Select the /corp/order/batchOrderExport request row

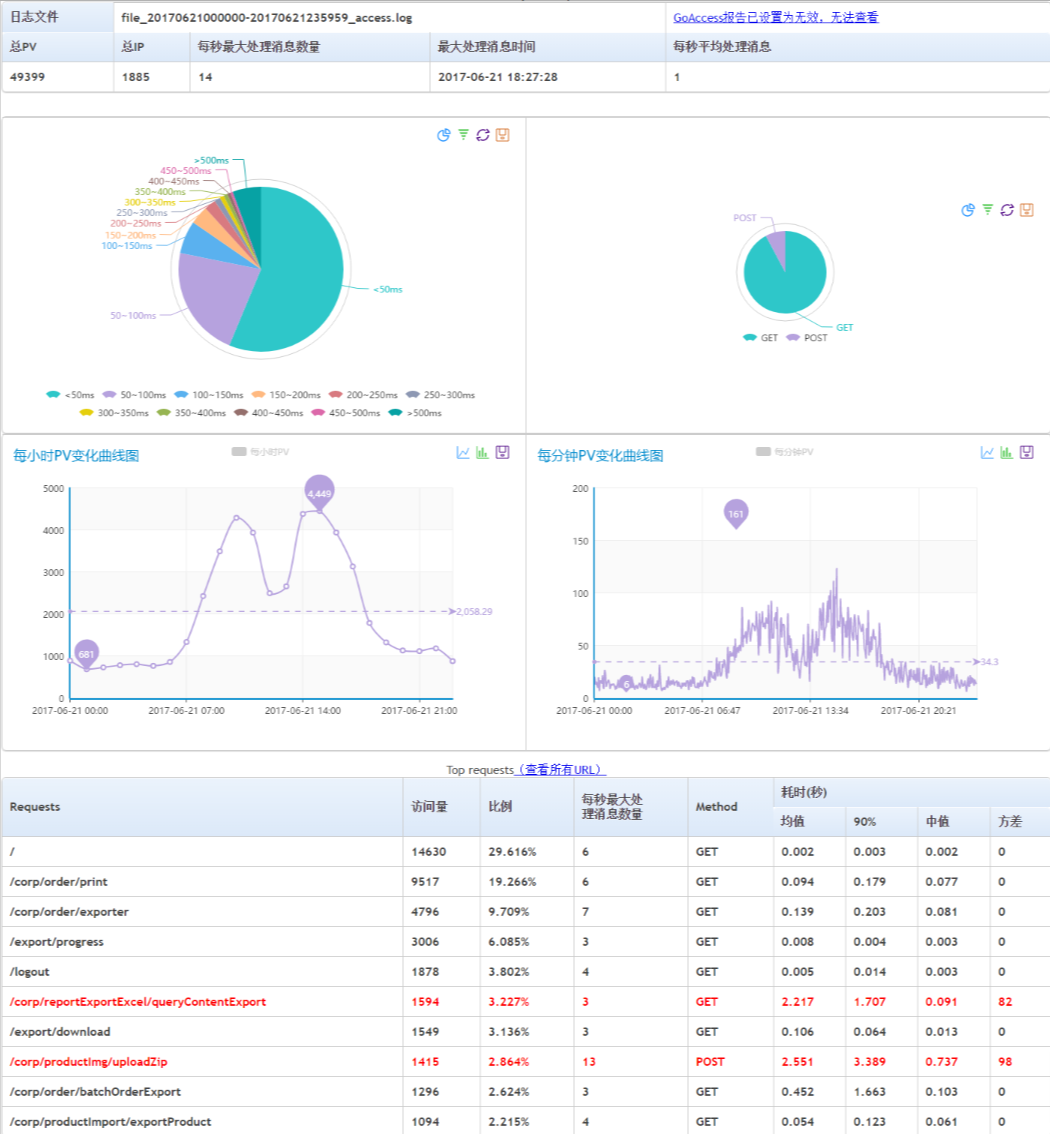526,1092
